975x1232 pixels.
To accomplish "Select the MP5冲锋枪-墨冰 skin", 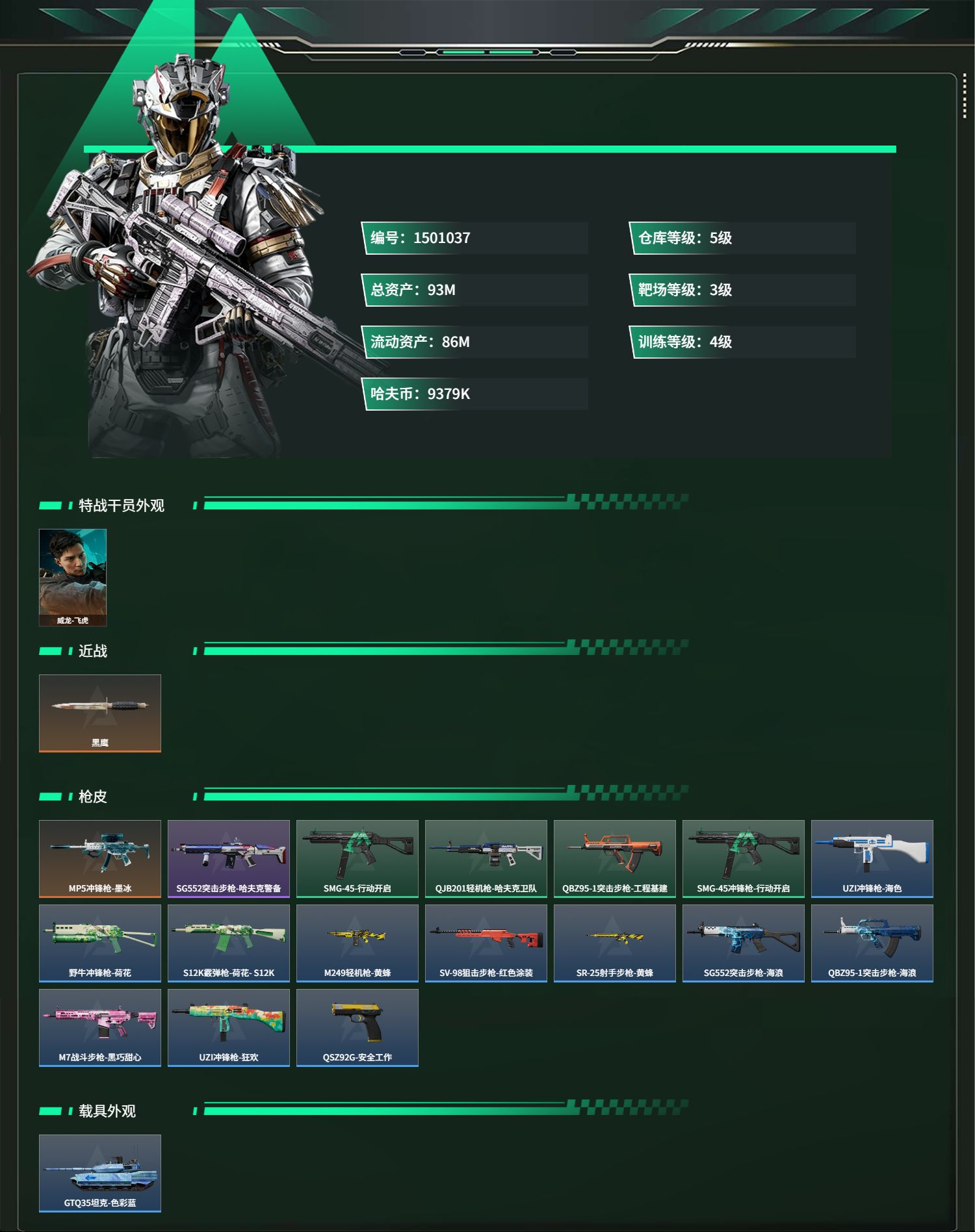I will coord(100,859).
